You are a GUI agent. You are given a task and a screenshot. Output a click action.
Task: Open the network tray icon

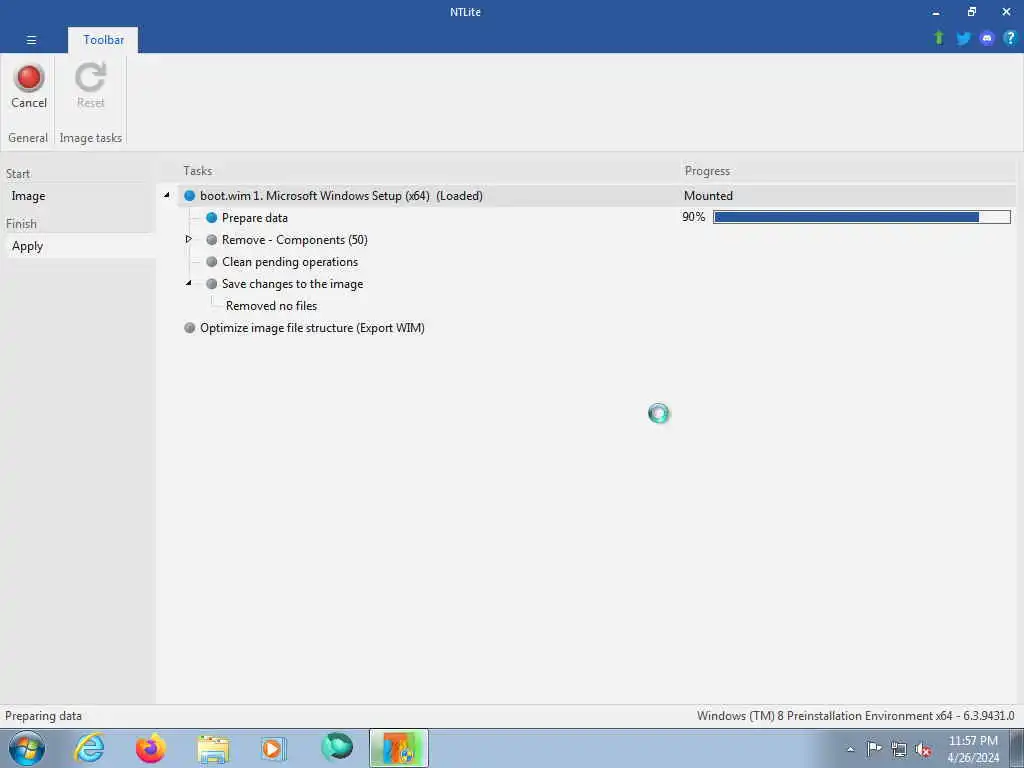point(899,749)
